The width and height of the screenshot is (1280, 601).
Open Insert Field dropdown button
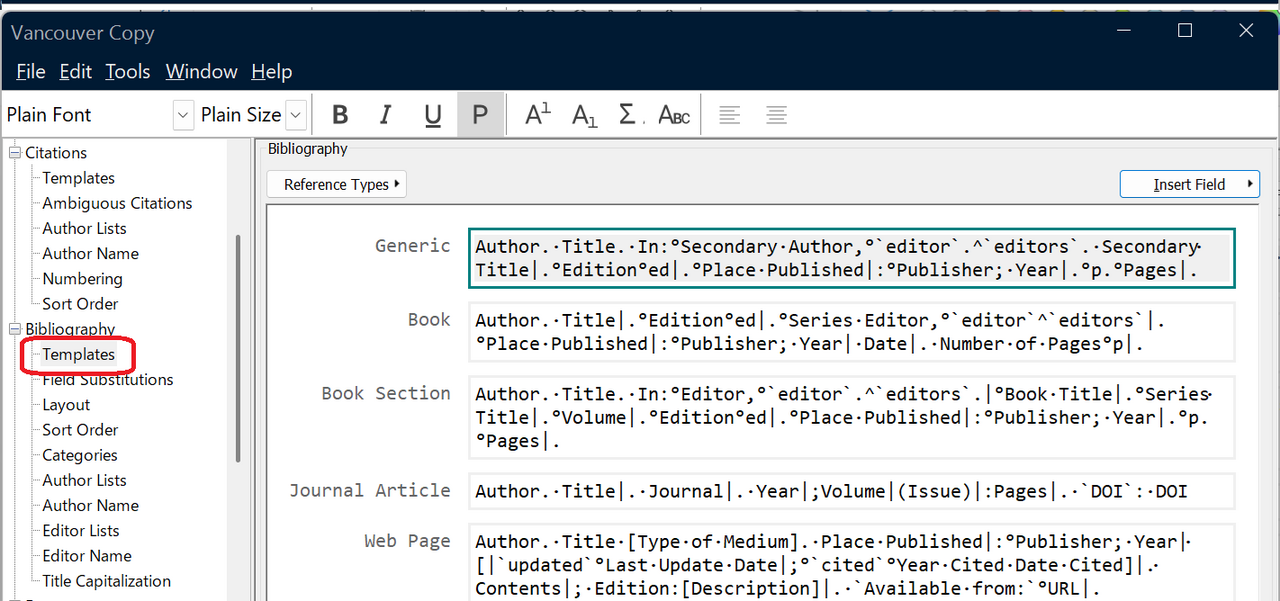[1190, 184]
